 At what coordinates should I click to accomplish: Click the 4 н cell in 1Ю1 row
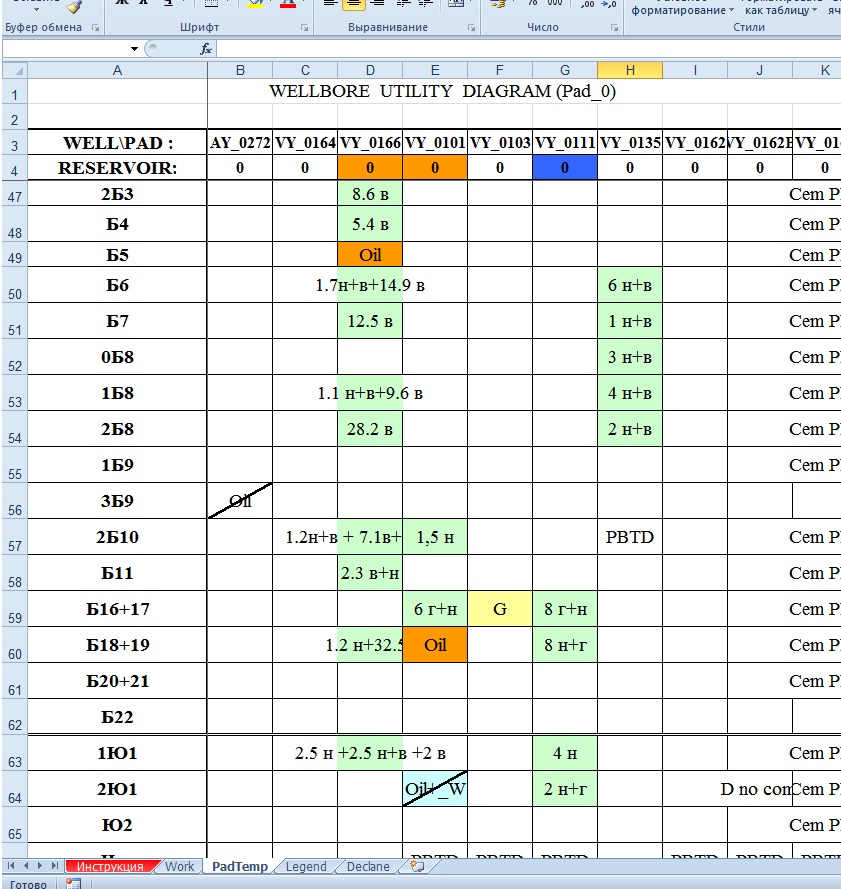[564, 753]
